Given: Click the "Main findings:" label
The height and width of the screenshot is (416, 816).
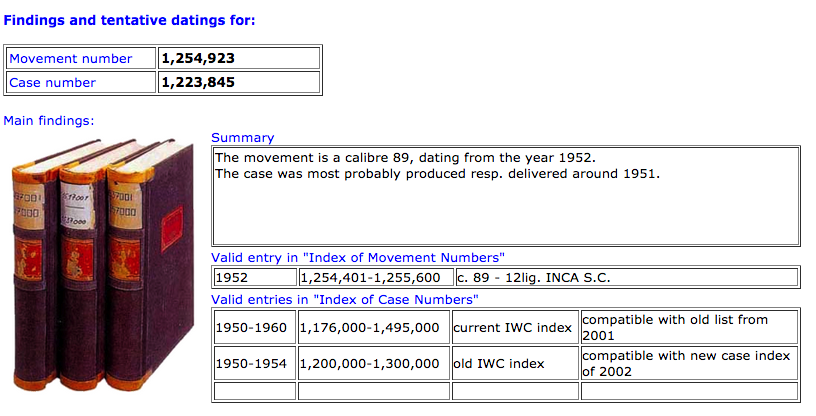Looking at the screenshot, I should coord(49,121).
